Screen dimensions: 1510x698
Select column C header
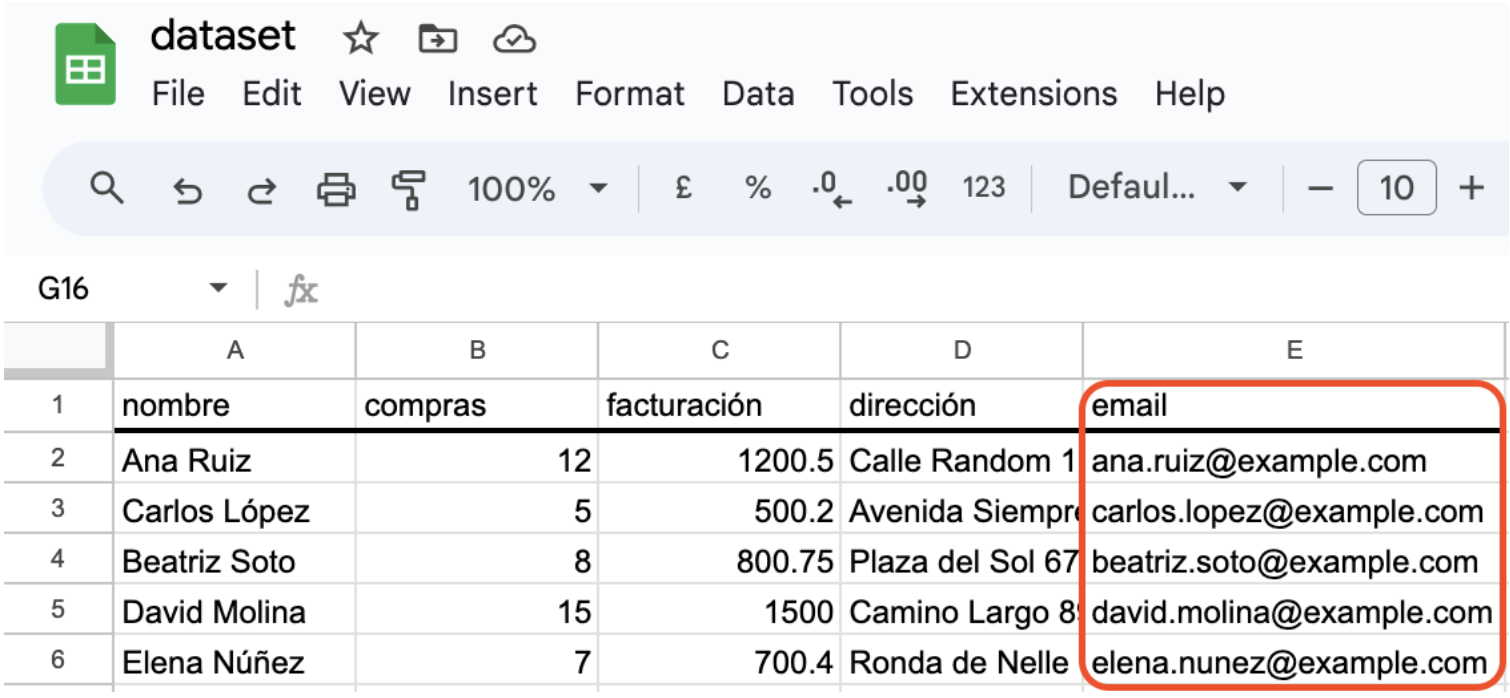point(720,350)
